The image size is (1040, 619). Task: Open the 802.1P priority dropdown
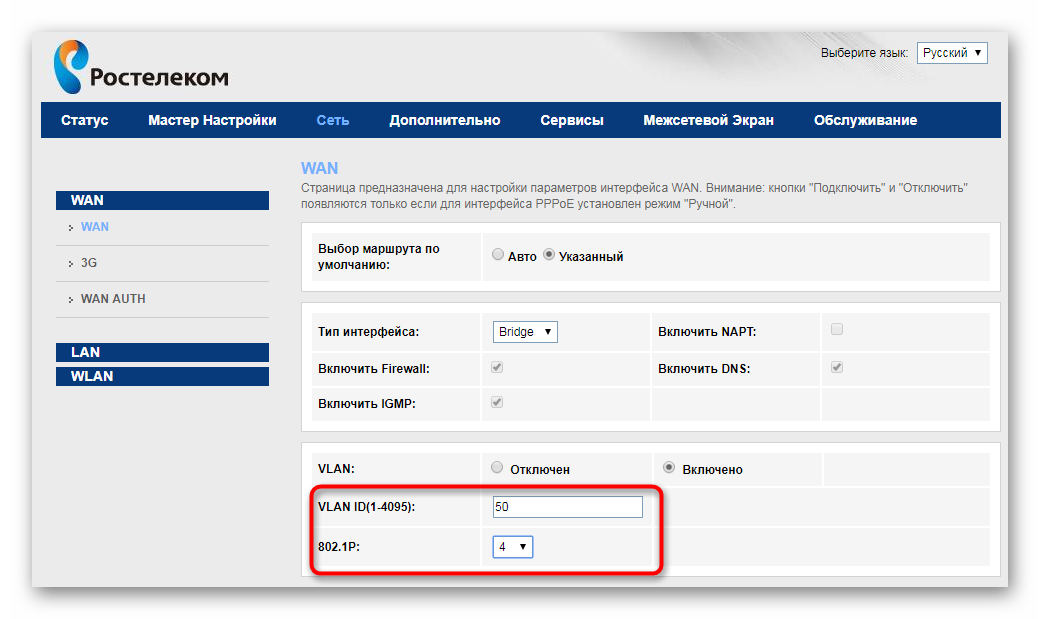(513, 547)
